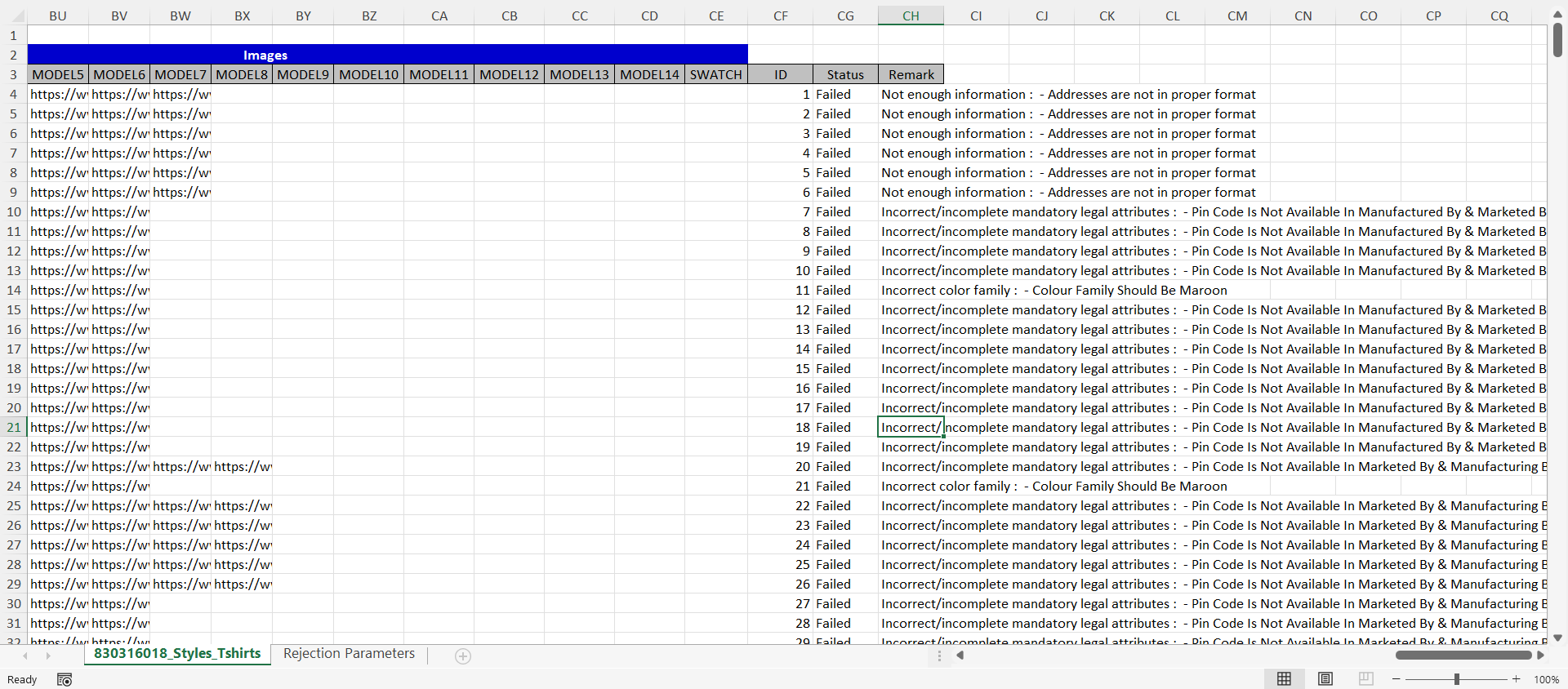Switch to Normal view
Viewport: 1568px width, 689px height.
[x=1284, y=679]
